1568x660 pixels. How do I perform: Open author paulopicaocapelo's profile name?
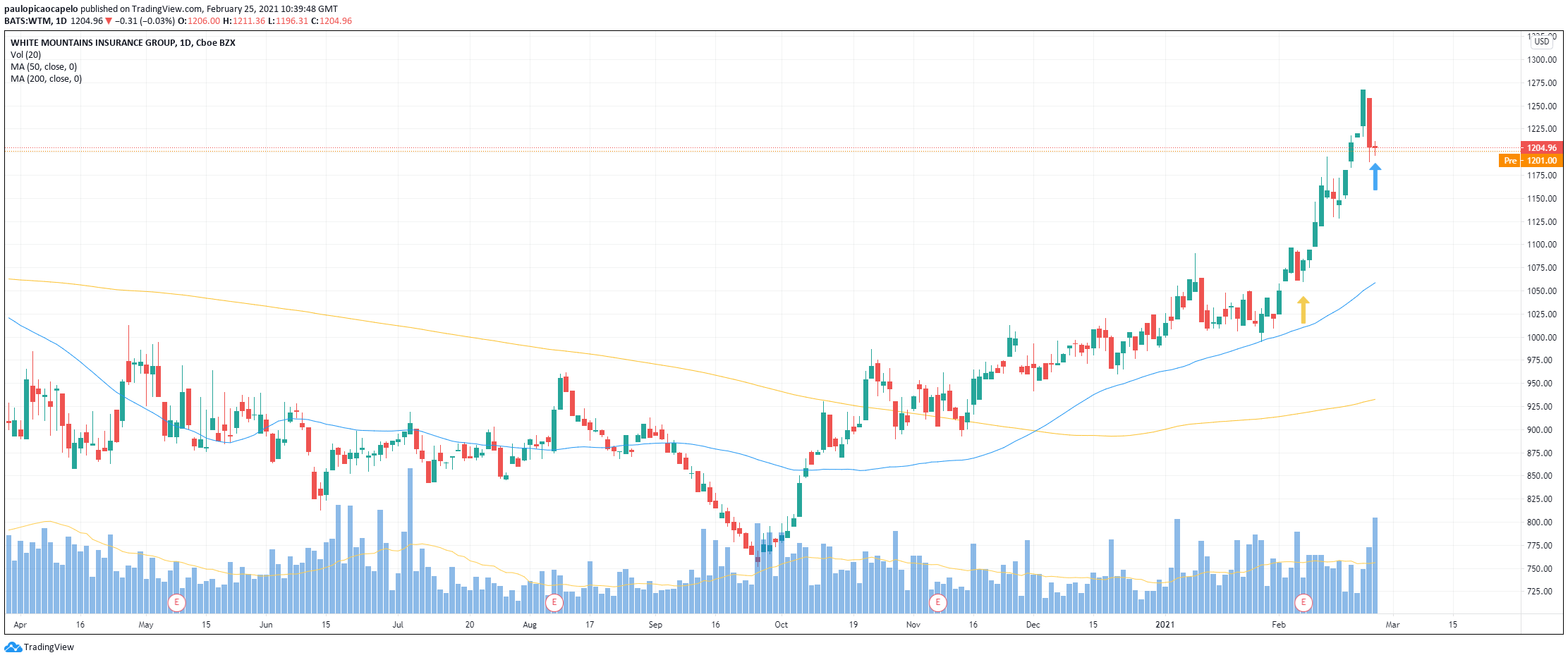point(41,9)
